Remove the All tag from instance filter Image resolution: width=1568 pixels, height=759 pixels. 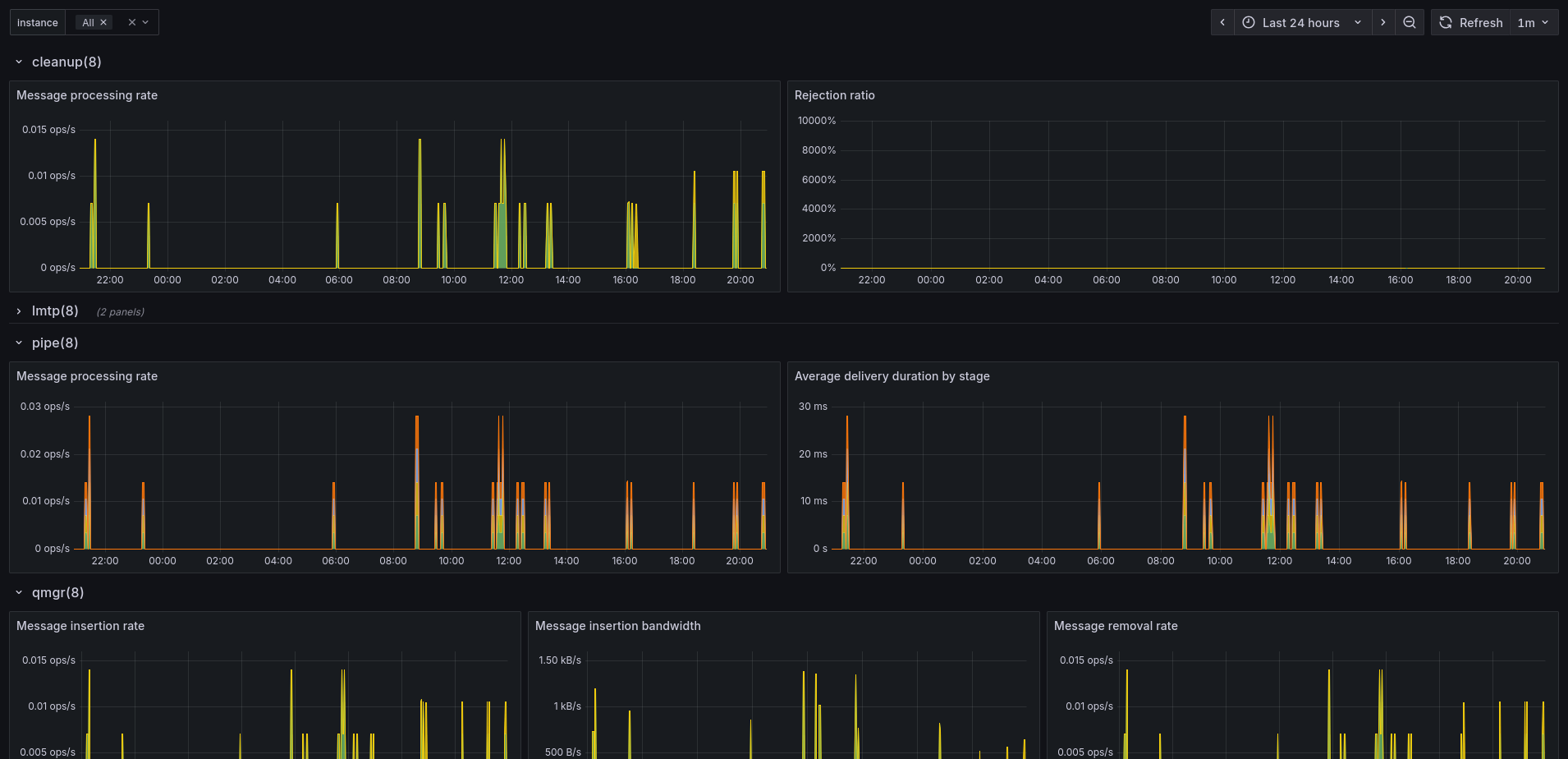pos(103,22)
